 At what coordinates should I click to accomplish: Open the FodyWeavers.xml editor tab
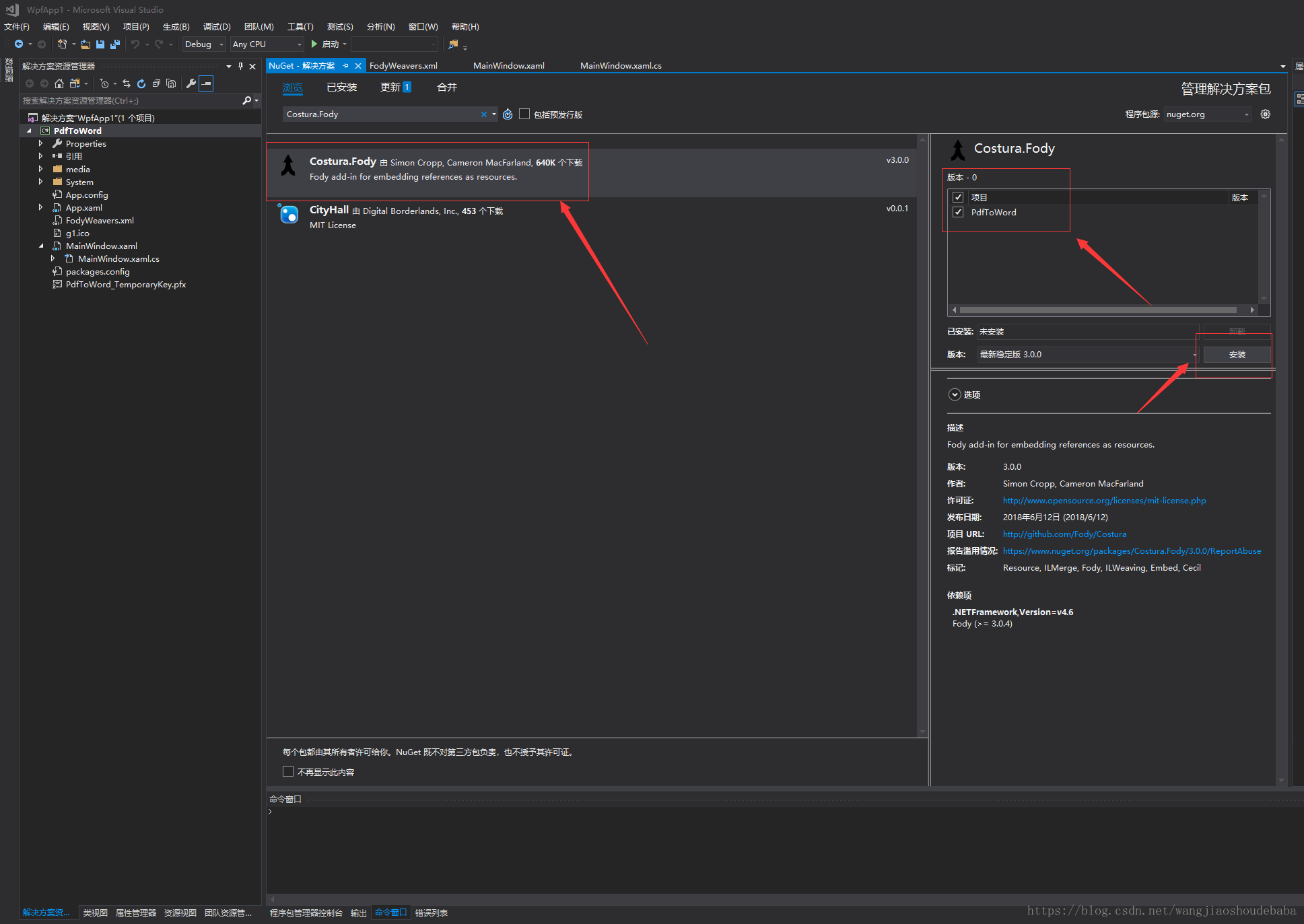[403, 65]
